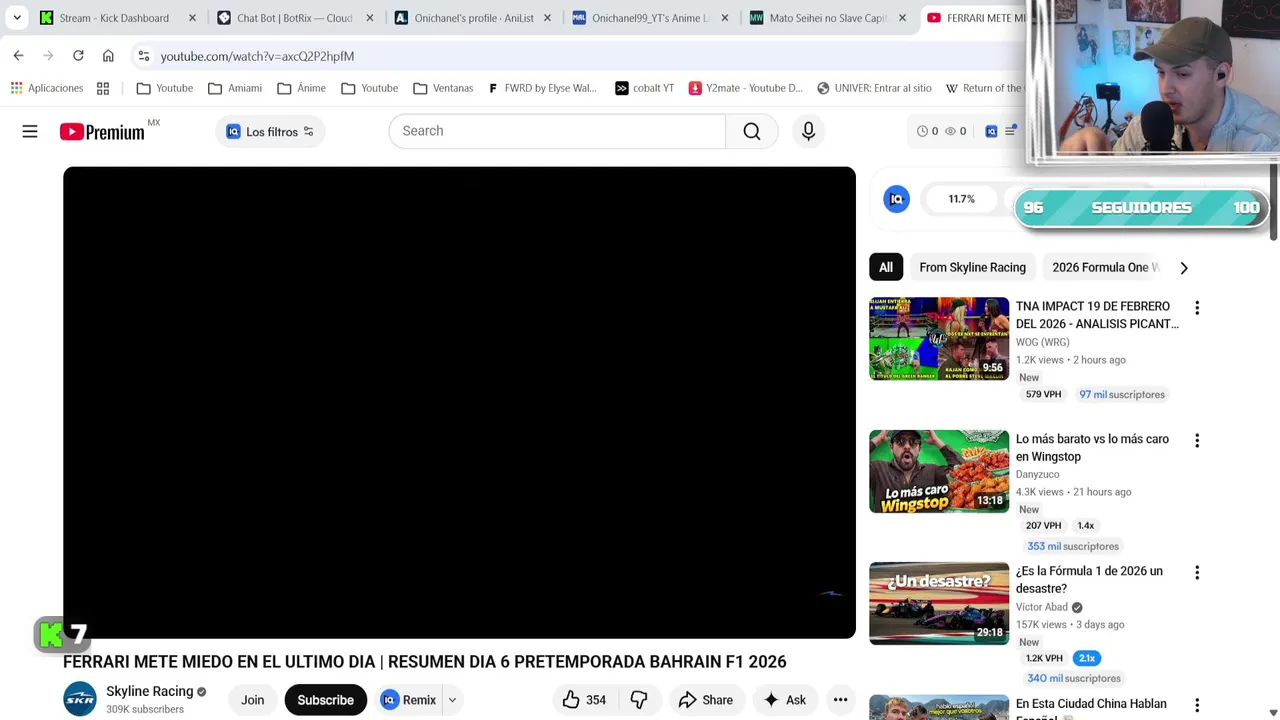Click the blue IQ icon beside 11.7%
This screenshot has height=720, width=1280.
[896, 199]
